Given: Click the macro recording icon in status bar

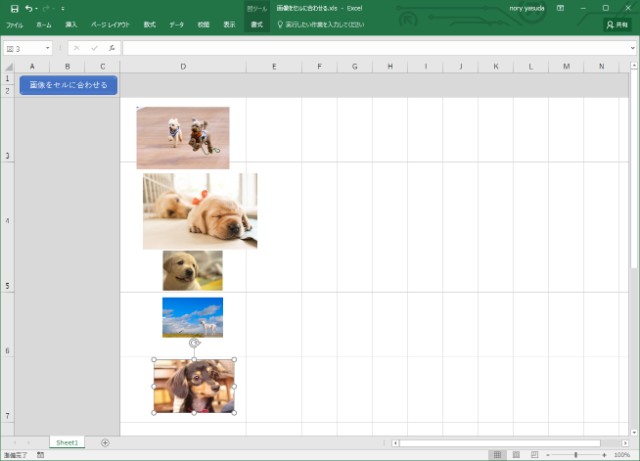Looking at the screenshot, I should pyautogui.click(x=40, y=455).
